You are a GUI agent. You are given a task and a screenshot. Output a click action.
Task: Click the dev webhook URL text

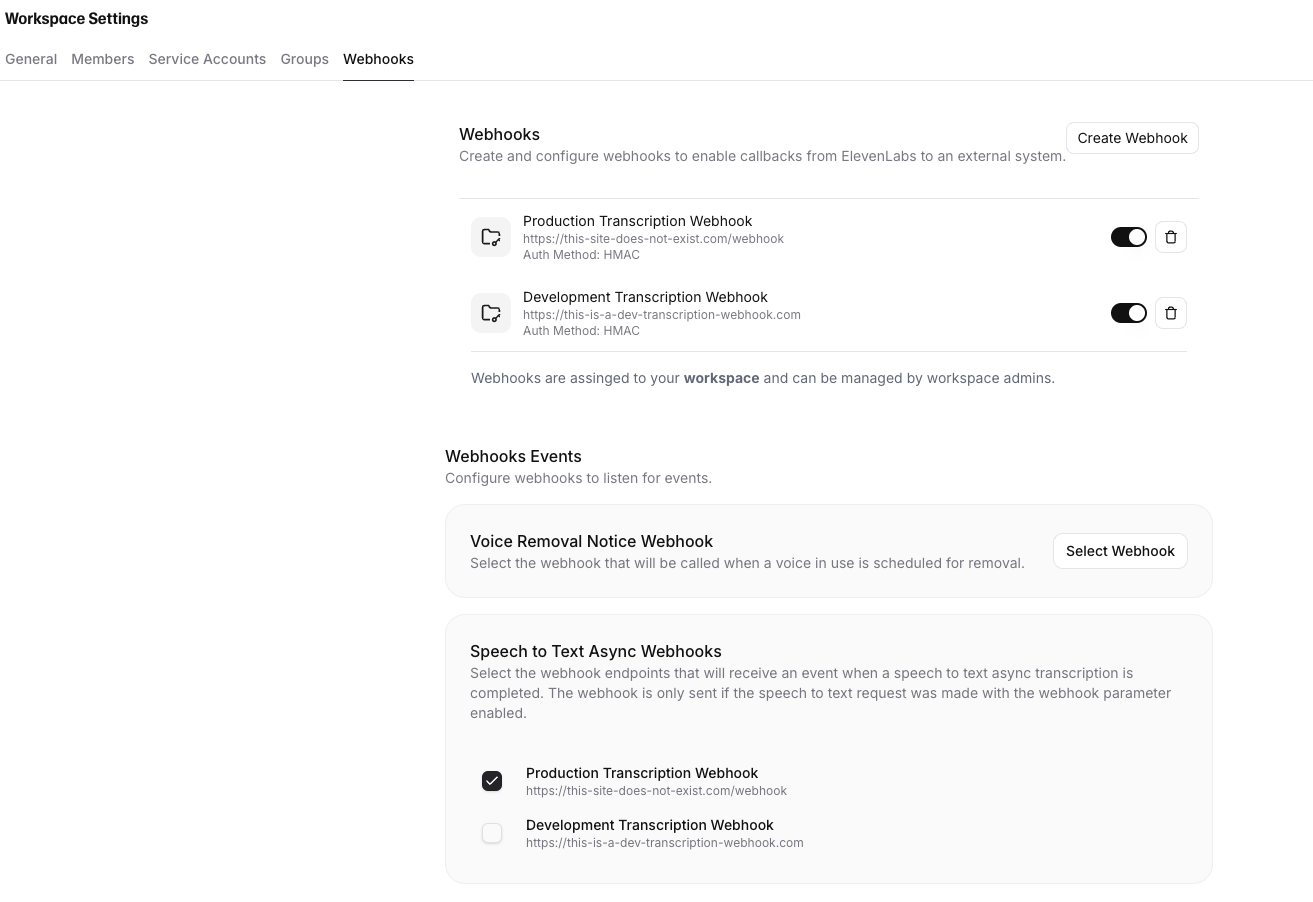coord(661,314)
